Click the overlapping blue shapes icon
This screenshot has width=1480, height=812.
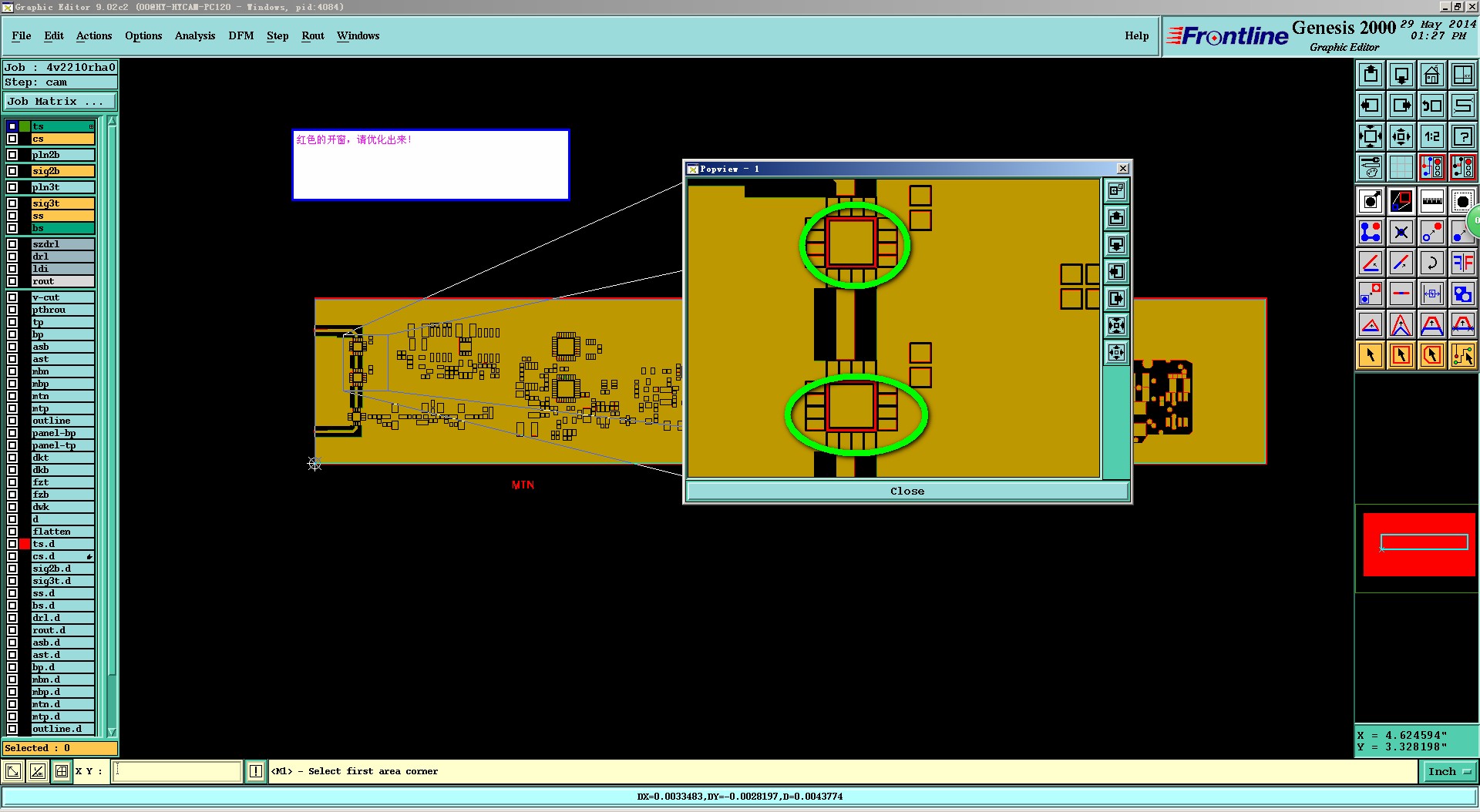1463,294
